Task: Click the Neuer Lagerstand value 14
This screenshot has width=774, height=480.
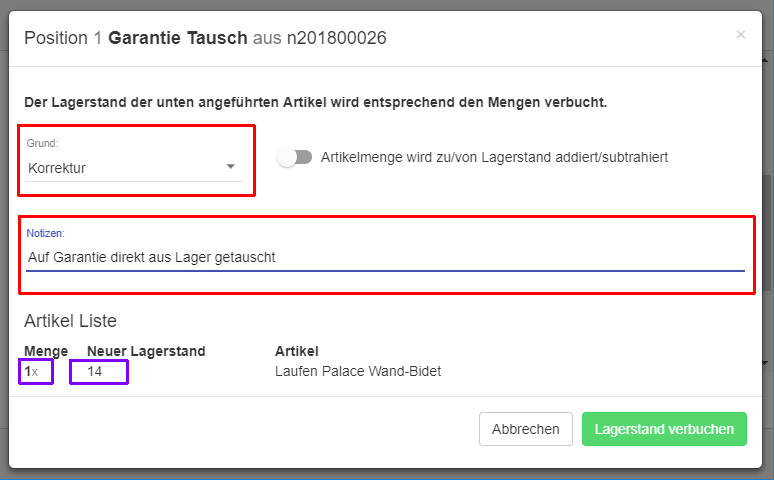Action: tap(95, 371)
